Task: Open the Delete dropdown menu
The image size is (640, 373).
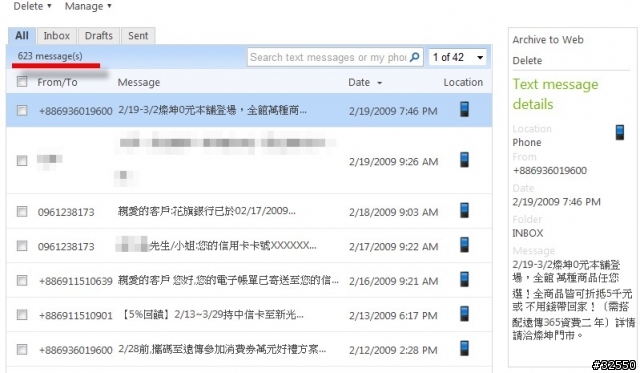Action: tap(32, 6)
